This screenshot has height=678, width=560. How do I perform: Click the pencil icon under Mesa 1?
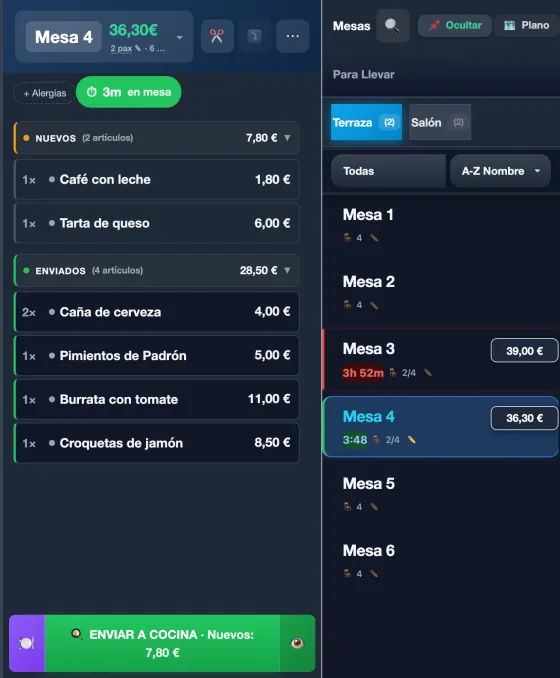374,238
